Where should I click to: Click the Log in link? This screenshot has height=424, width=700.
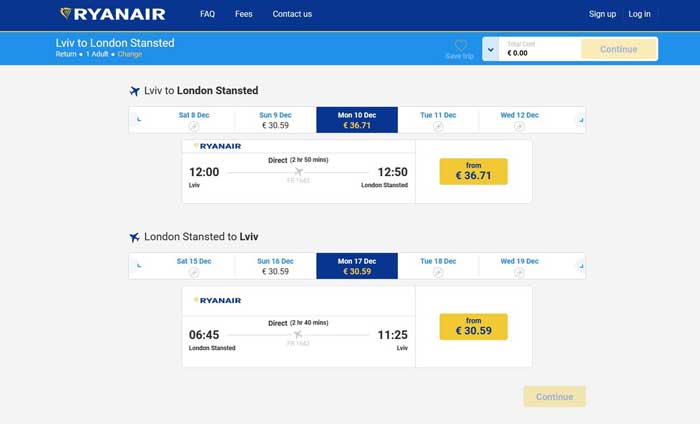coord(639,14)
